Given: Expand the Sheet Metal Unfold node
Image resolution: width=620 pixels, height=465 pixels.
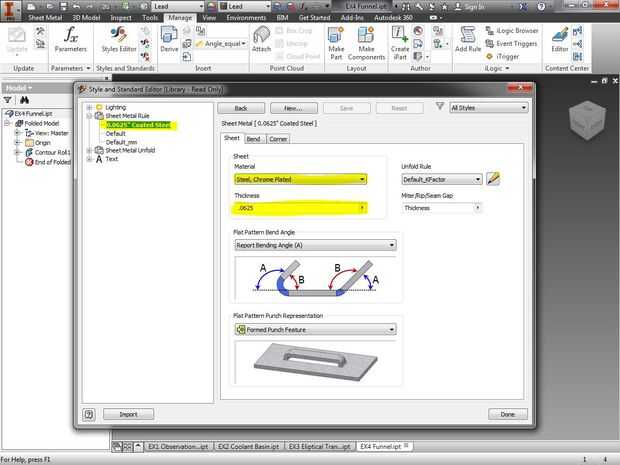Looking at the screenshot, I should [89, 150].
